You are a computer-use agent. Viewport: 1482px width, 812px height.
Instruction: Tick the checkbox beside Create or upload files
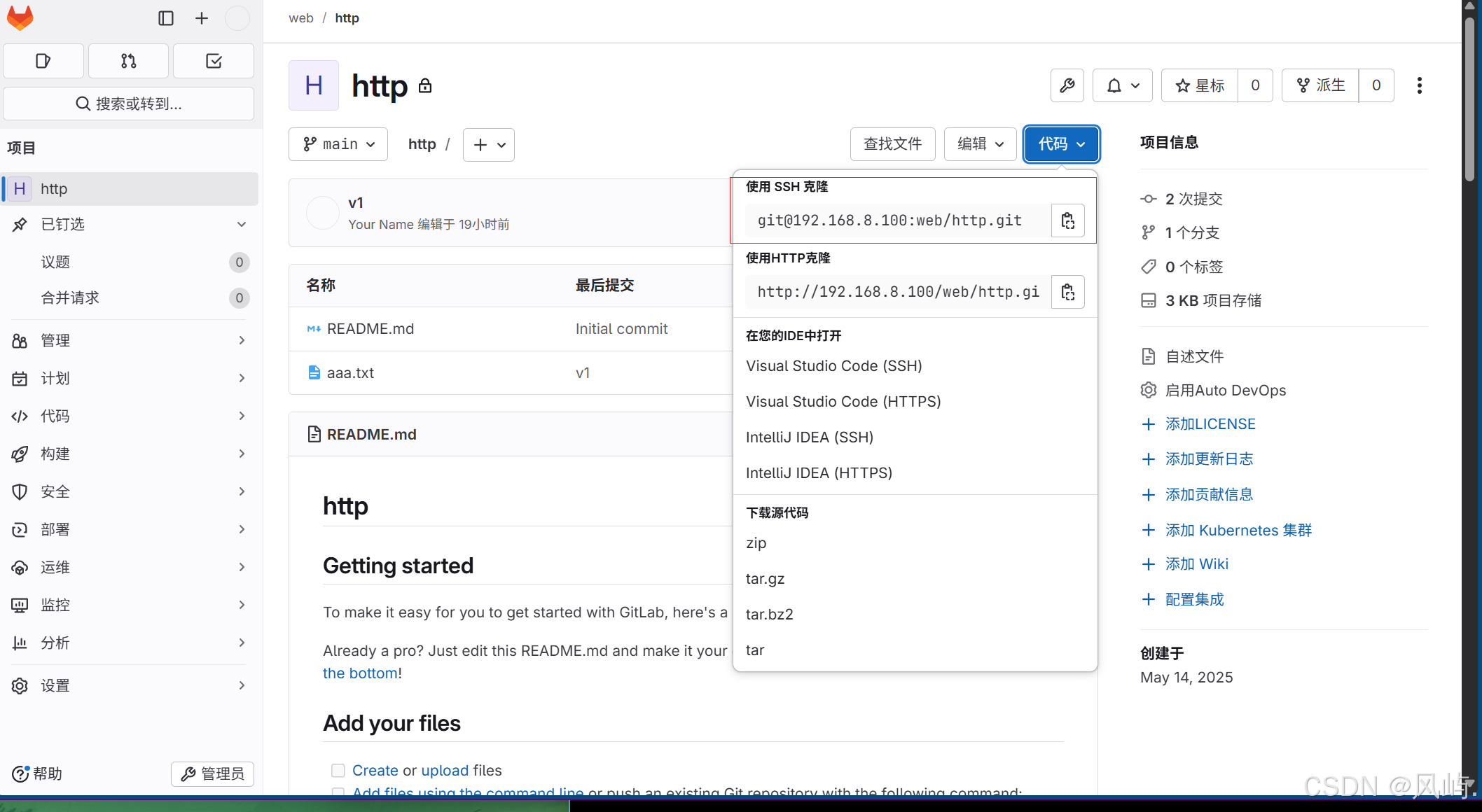[x=338, y=770]
